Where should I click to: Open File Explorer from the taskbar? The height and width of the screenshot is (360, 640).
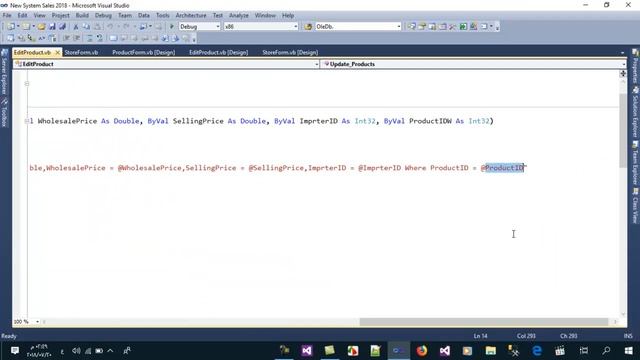491,351
